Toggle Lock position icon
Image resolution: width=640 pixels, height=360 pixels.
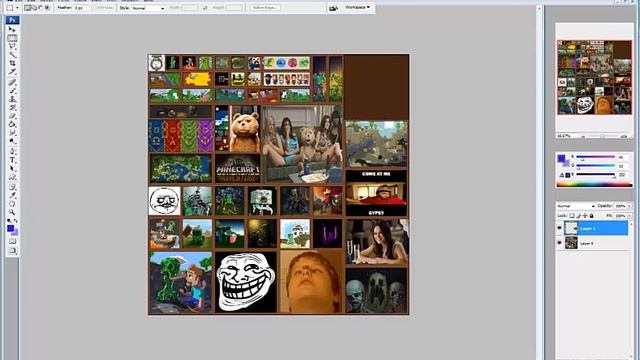coord(585,216)
